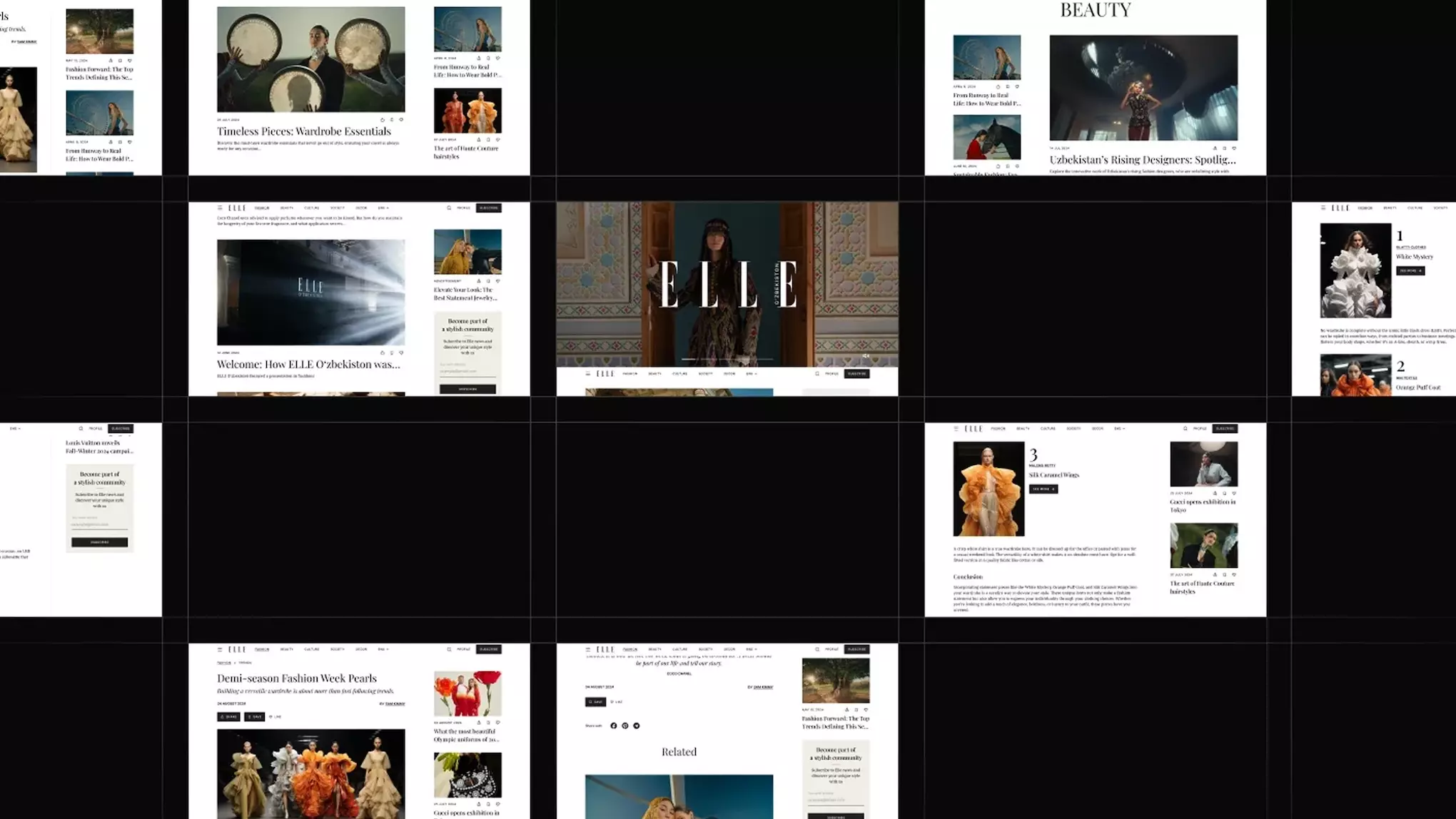Image resolution: width=1456 pixels, height=819 pixels.
Task: Share the article via the Facebook icon
Action: (x=613, y=726)
